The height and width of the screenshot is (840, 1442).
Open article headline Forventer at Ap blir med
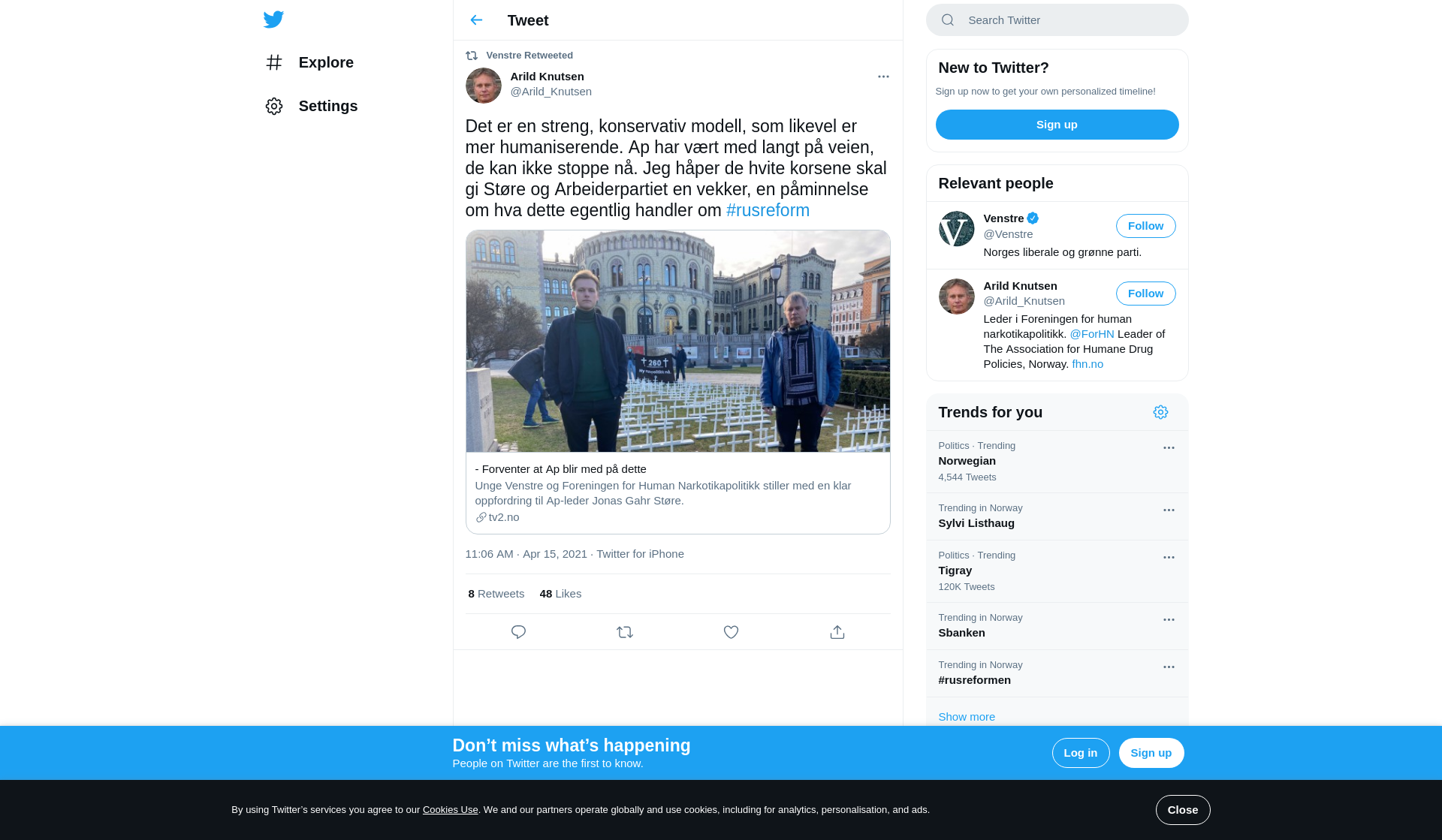[560, 469]
